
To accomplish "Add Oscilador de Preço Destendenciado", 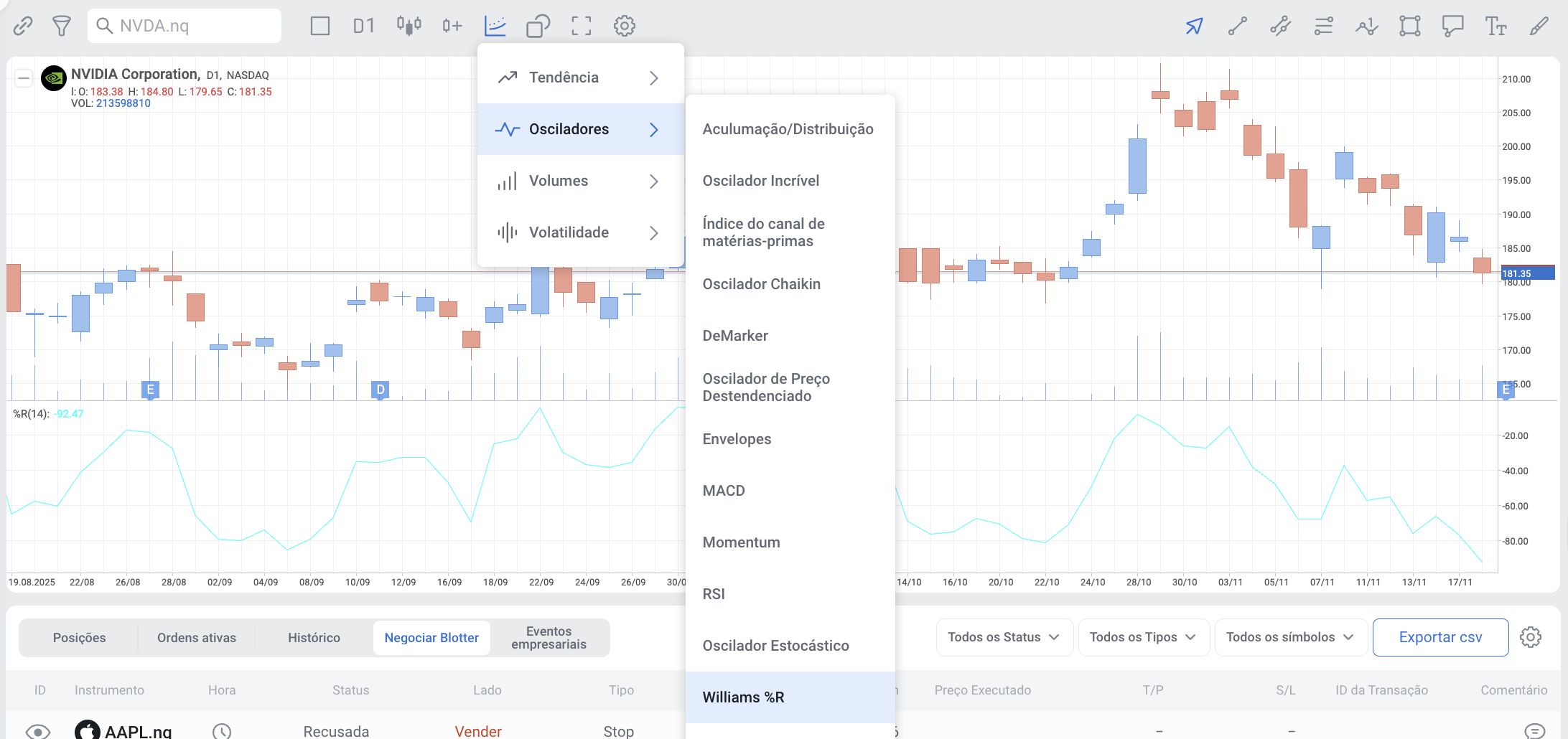I will [x=790, y=387].
